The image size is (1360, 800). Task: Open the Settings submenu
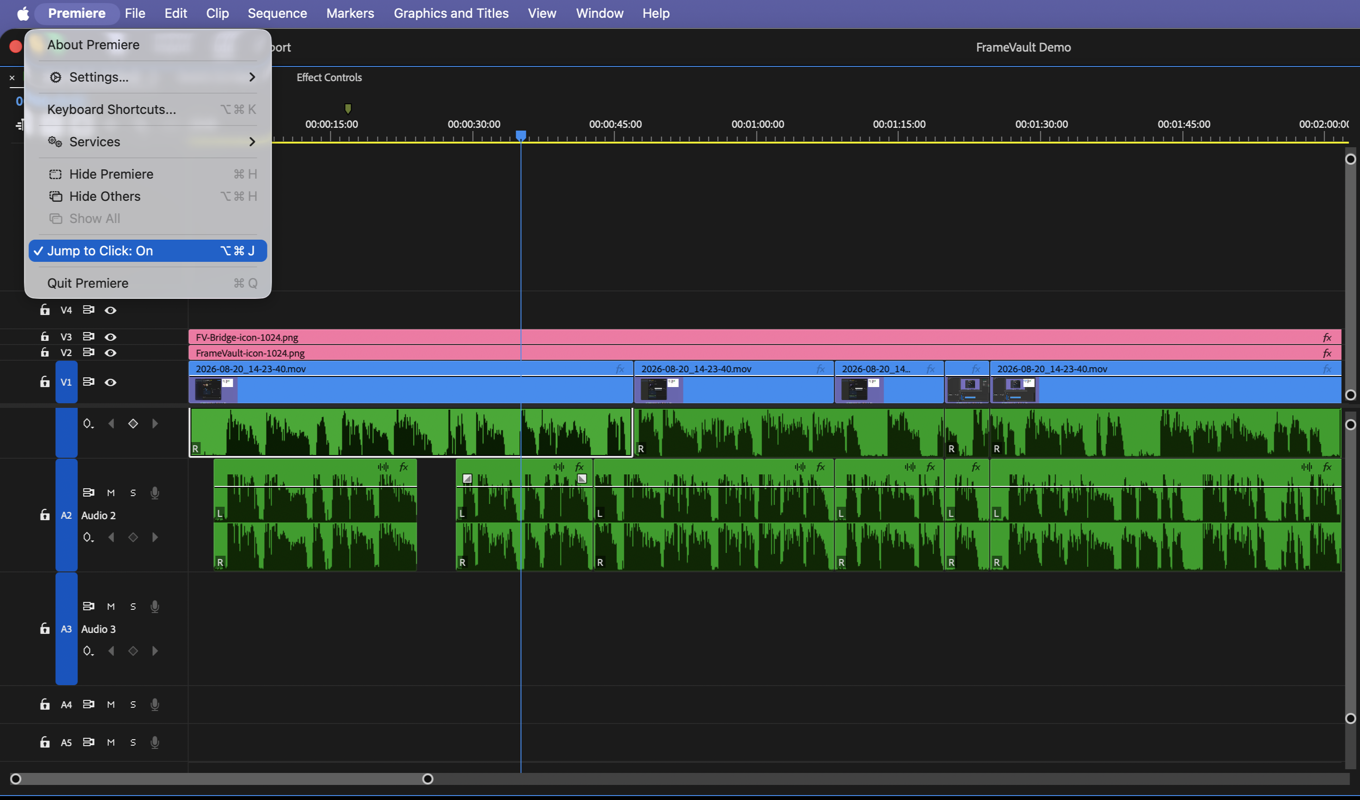148,77
